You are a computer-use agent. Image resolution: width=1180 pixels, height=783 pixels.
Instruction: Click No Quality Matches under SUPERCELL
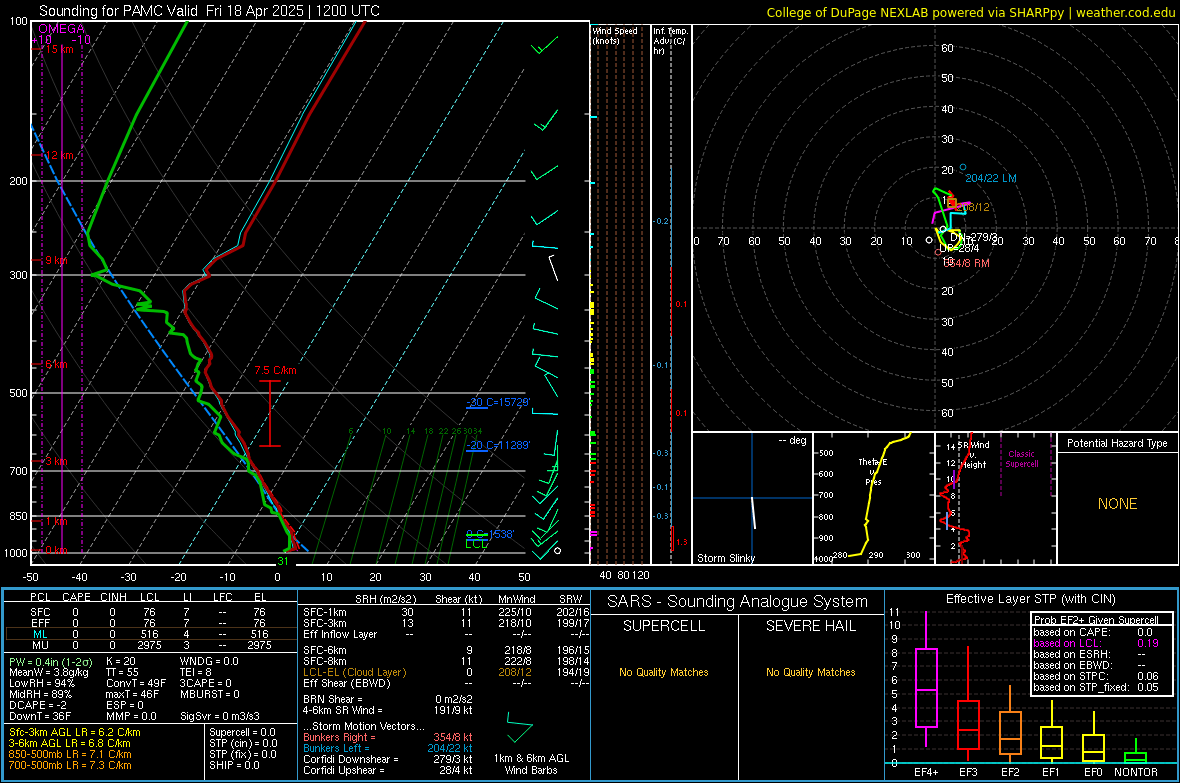tap(664, 672)
